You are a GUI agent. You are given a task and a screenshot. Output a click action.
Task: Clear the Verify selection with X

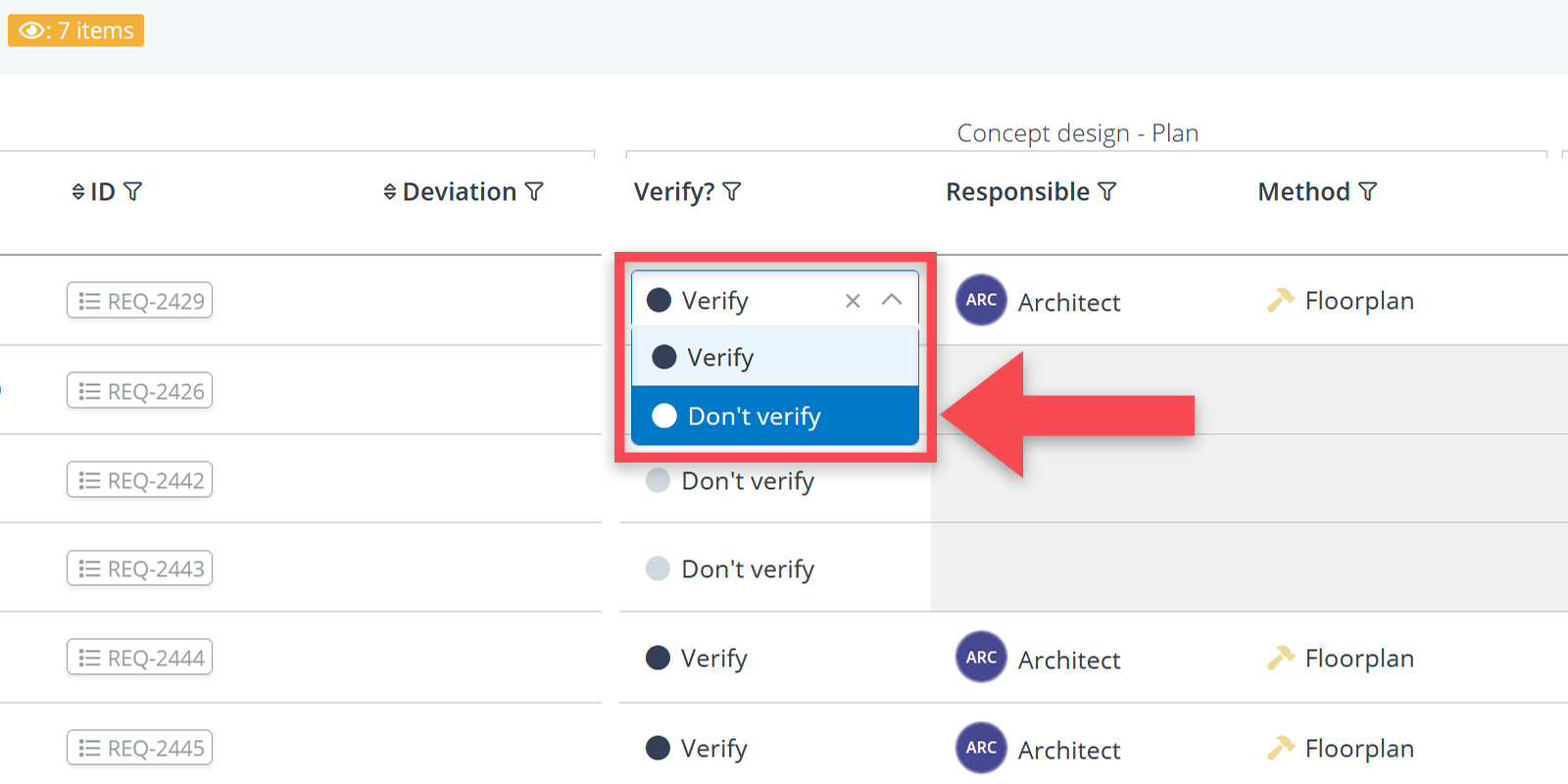853,301
